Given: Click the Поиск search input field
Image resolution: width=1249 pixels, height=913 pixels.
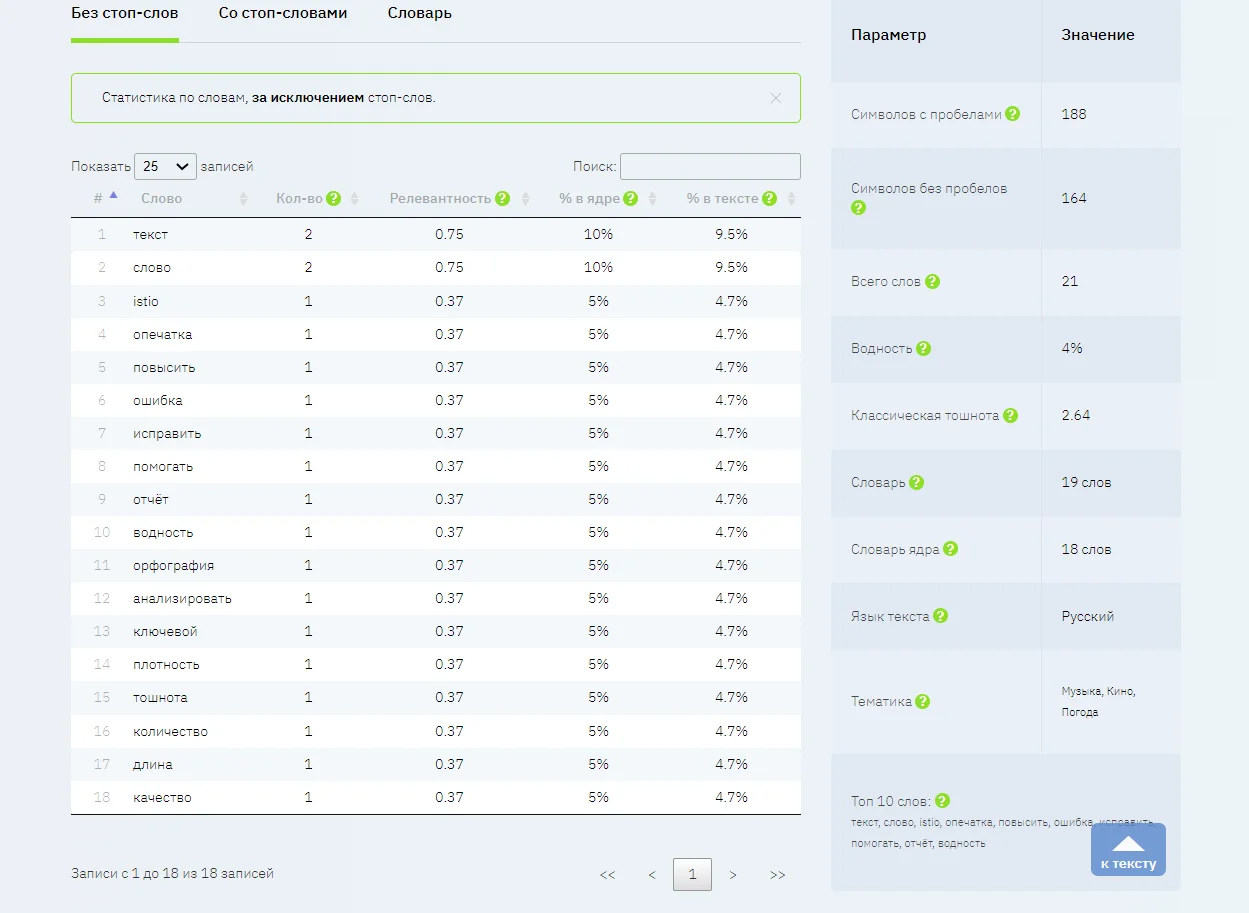Looking at the screenshot, I should click(x=710, y=167).
